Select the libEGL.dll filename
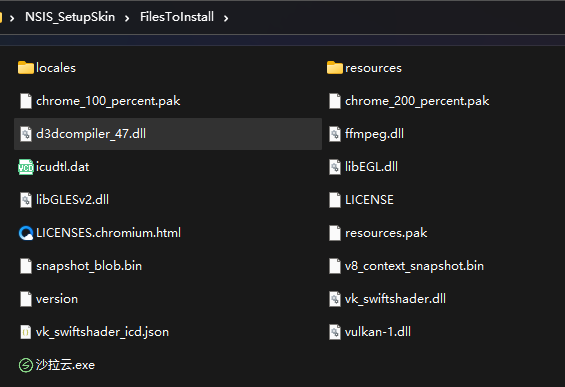This screenshot has width=565, height=387. coord(372,167)
